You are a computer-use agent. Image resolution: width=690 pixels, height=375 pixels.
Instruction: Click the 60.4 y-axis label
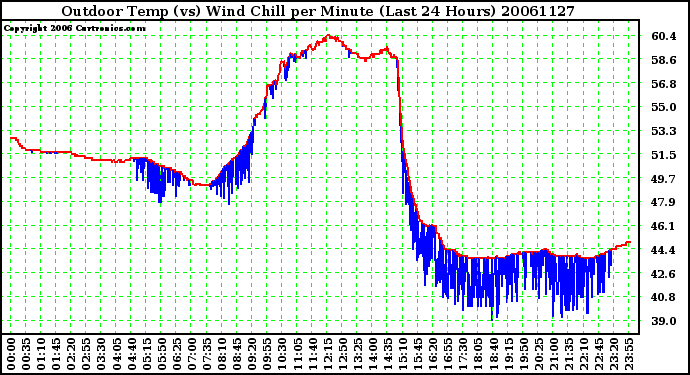(x=664, y=36)
